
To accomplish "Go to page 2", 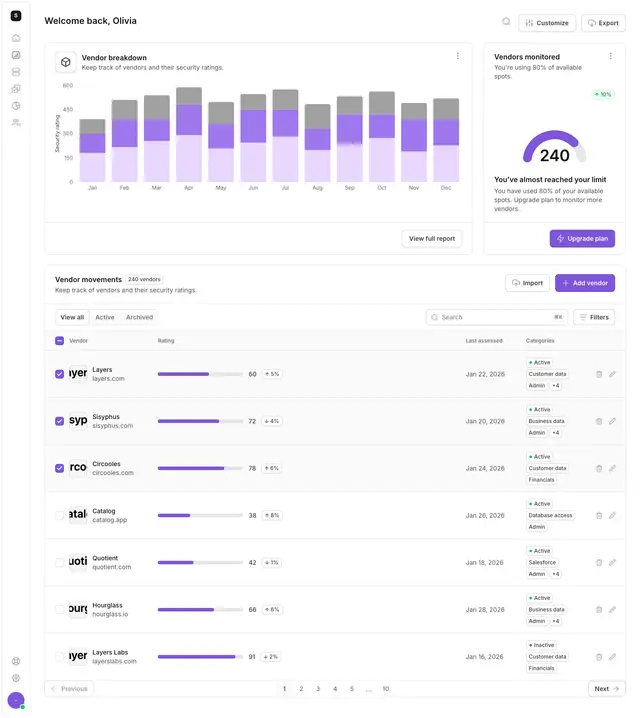I will point(301,689).
